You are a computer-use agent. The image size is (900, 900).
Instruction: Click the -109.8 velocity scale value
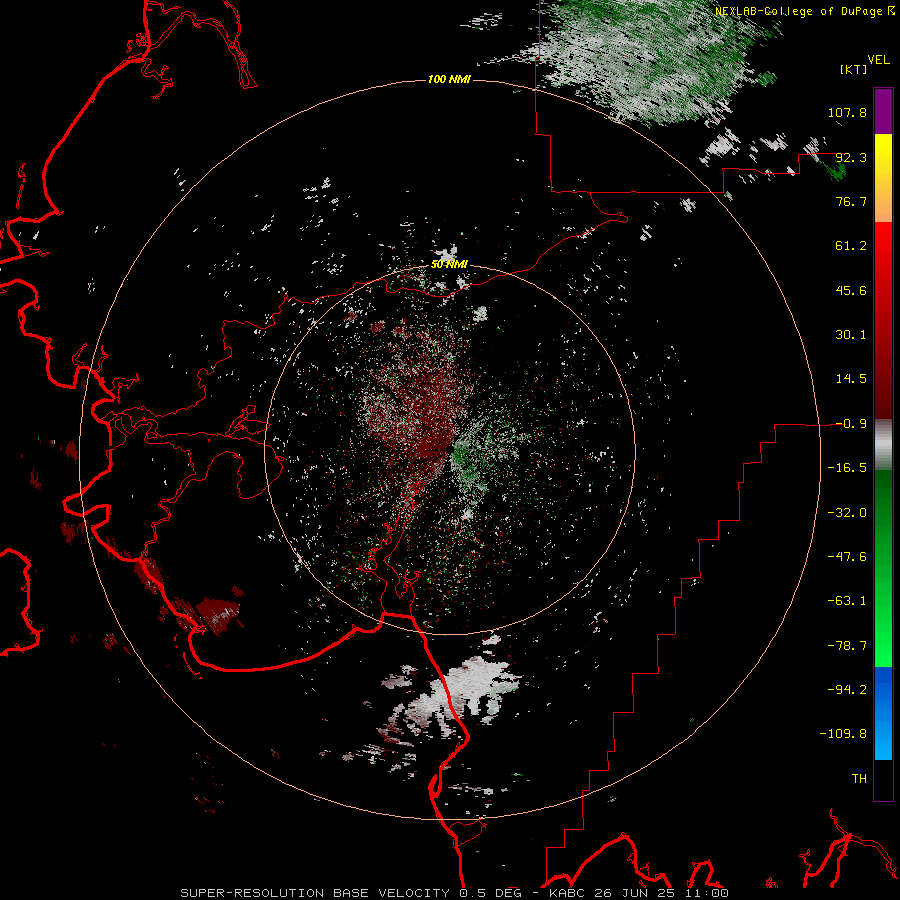click(844, 734)
